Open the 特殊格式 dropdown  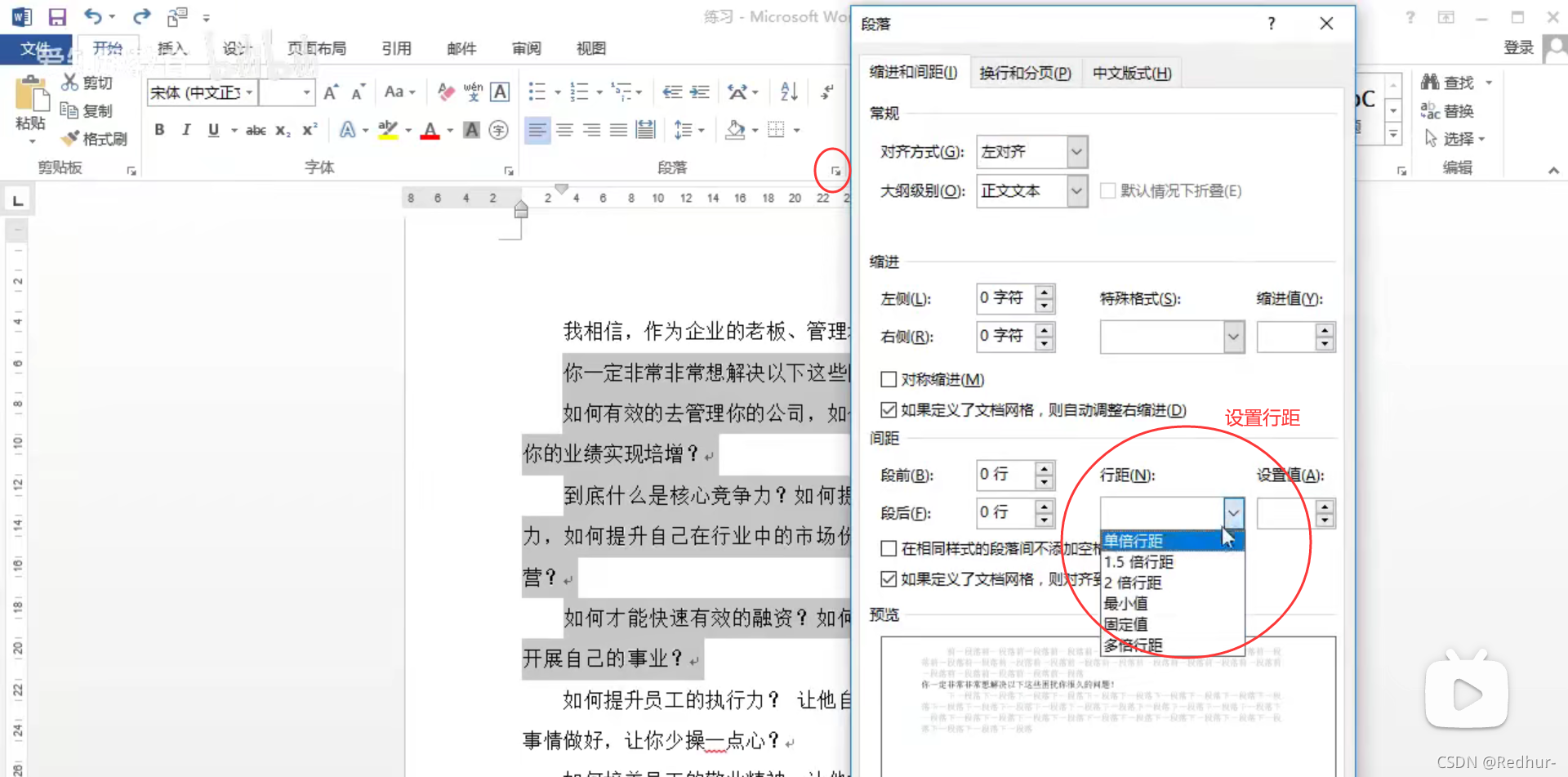1233,337
